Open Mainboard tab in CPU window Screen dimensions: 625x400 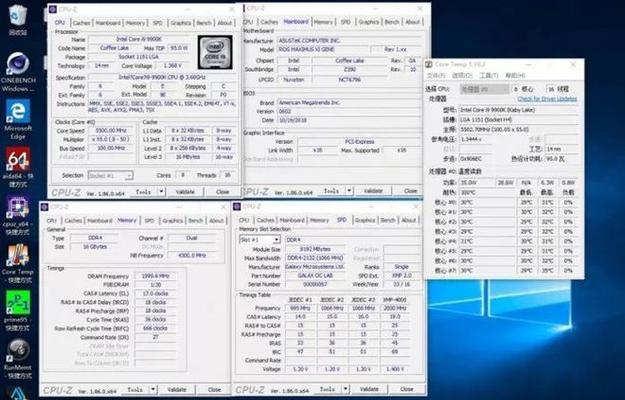pos(108,23)
